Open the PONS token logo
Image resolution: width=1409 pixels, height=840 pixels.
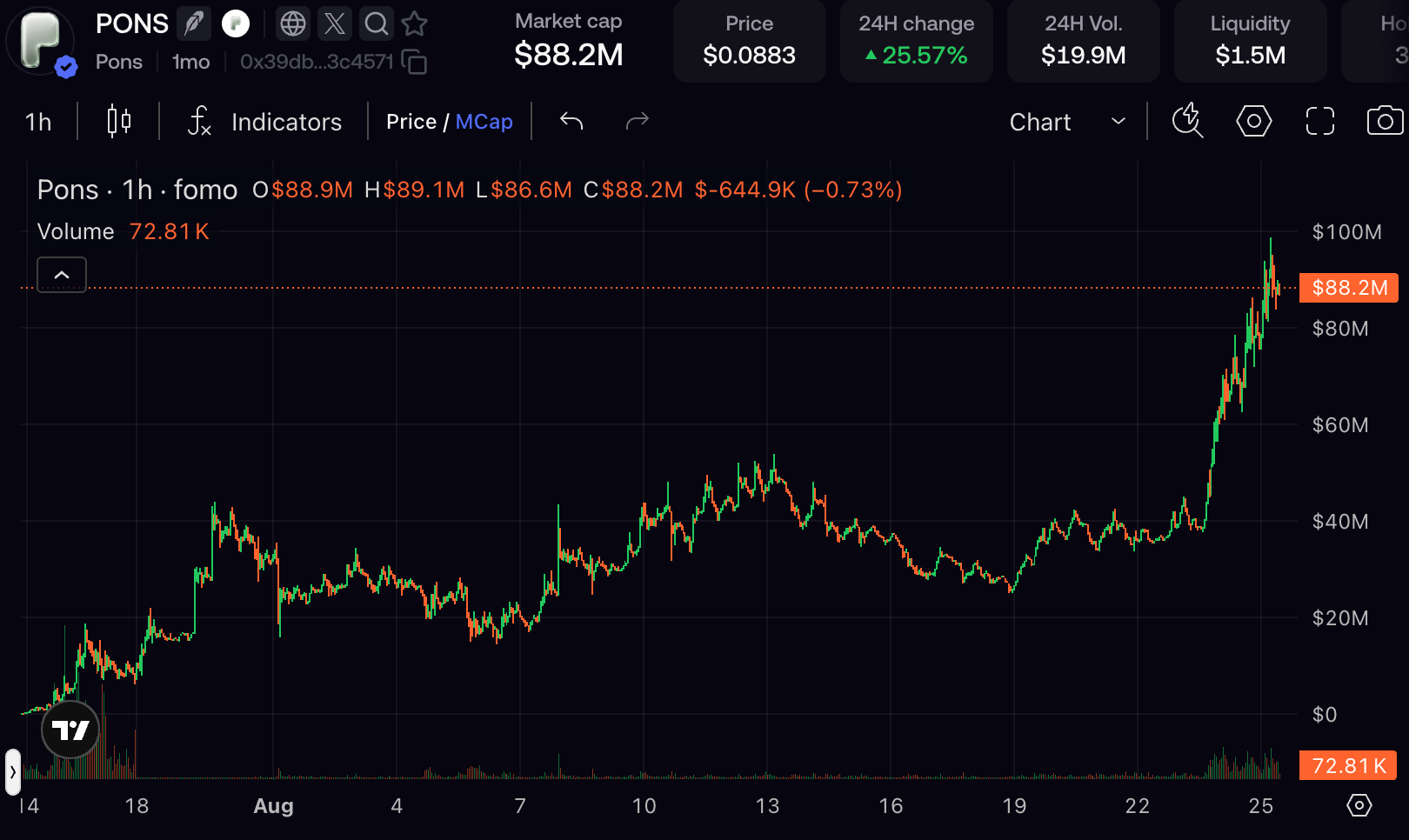coord(40,41)
